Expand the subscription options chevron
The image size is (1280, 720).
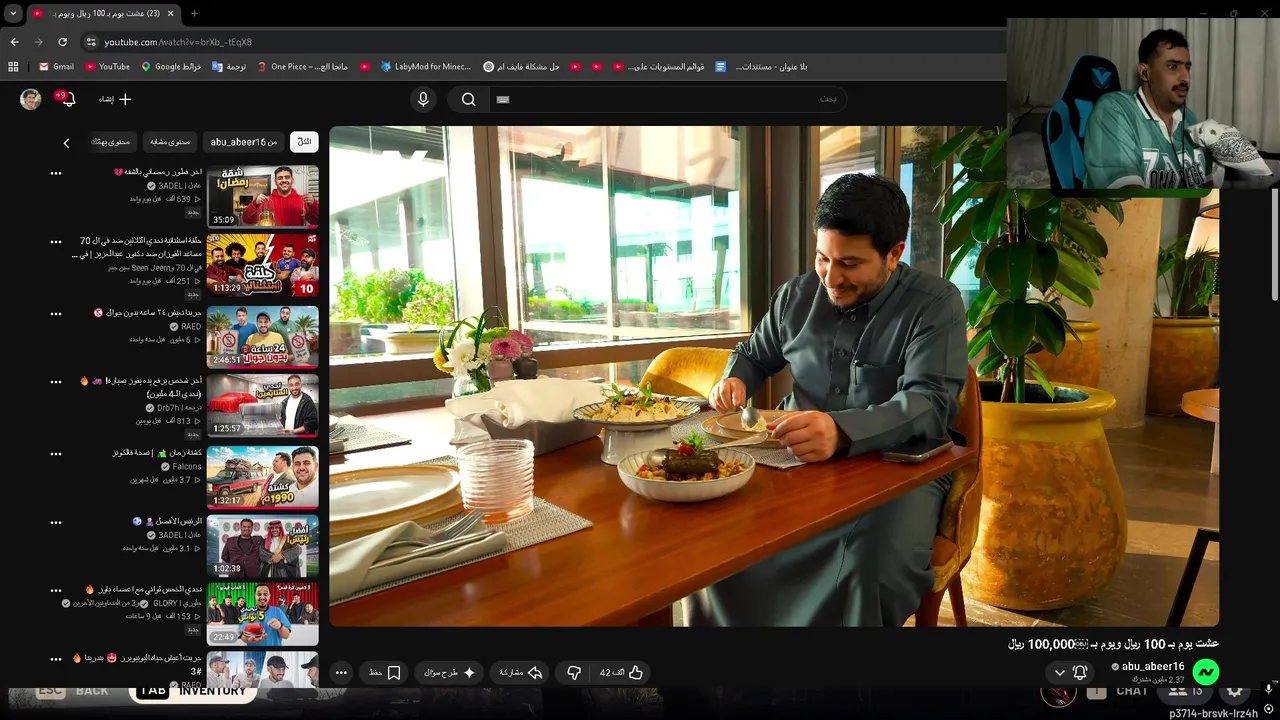[1060, 673]
